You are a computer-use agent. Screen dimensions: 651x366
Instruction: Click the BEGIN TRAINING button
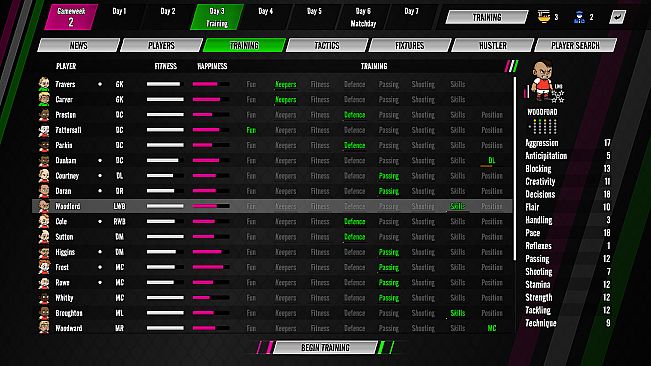point(325,347)
